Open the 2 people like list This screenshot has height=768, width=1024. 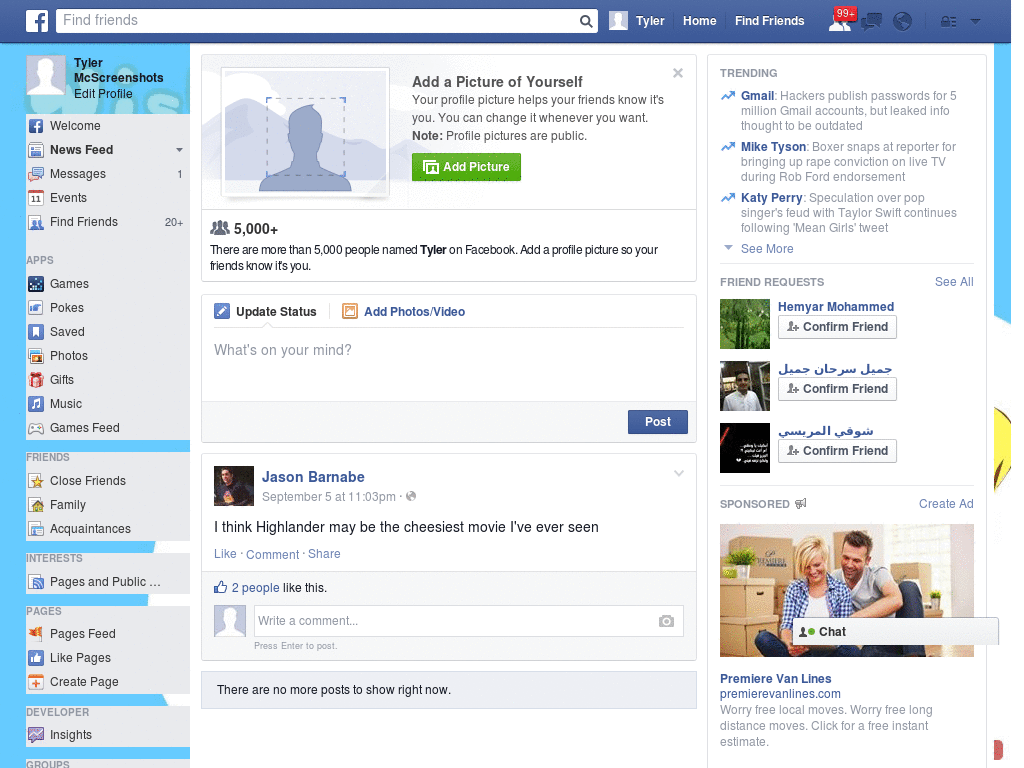[255, 588]
